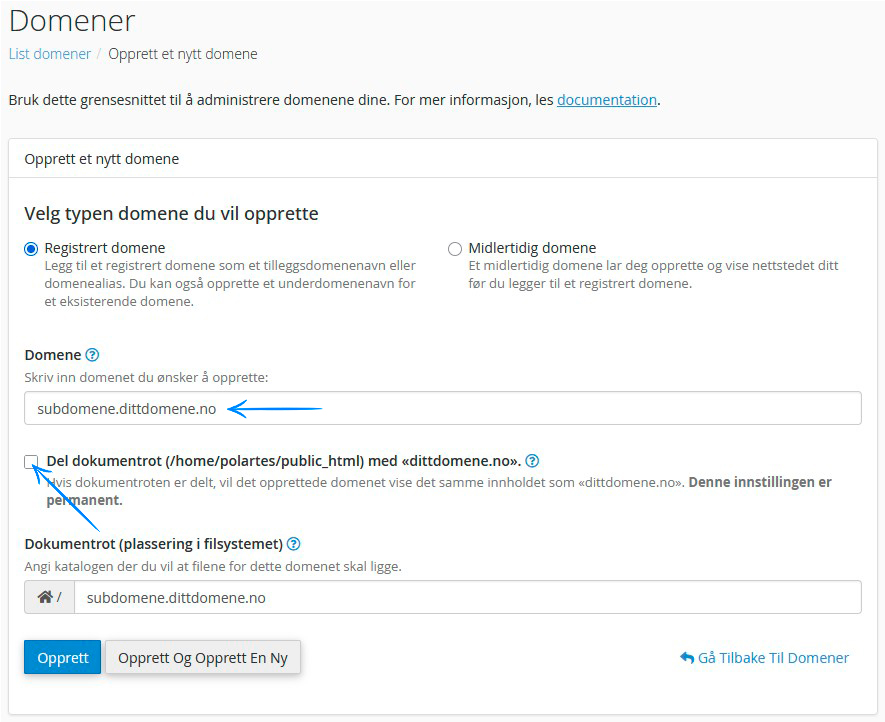885x722 pixels.
Task: Open the documentation link
Action: [x=607, y=100]
